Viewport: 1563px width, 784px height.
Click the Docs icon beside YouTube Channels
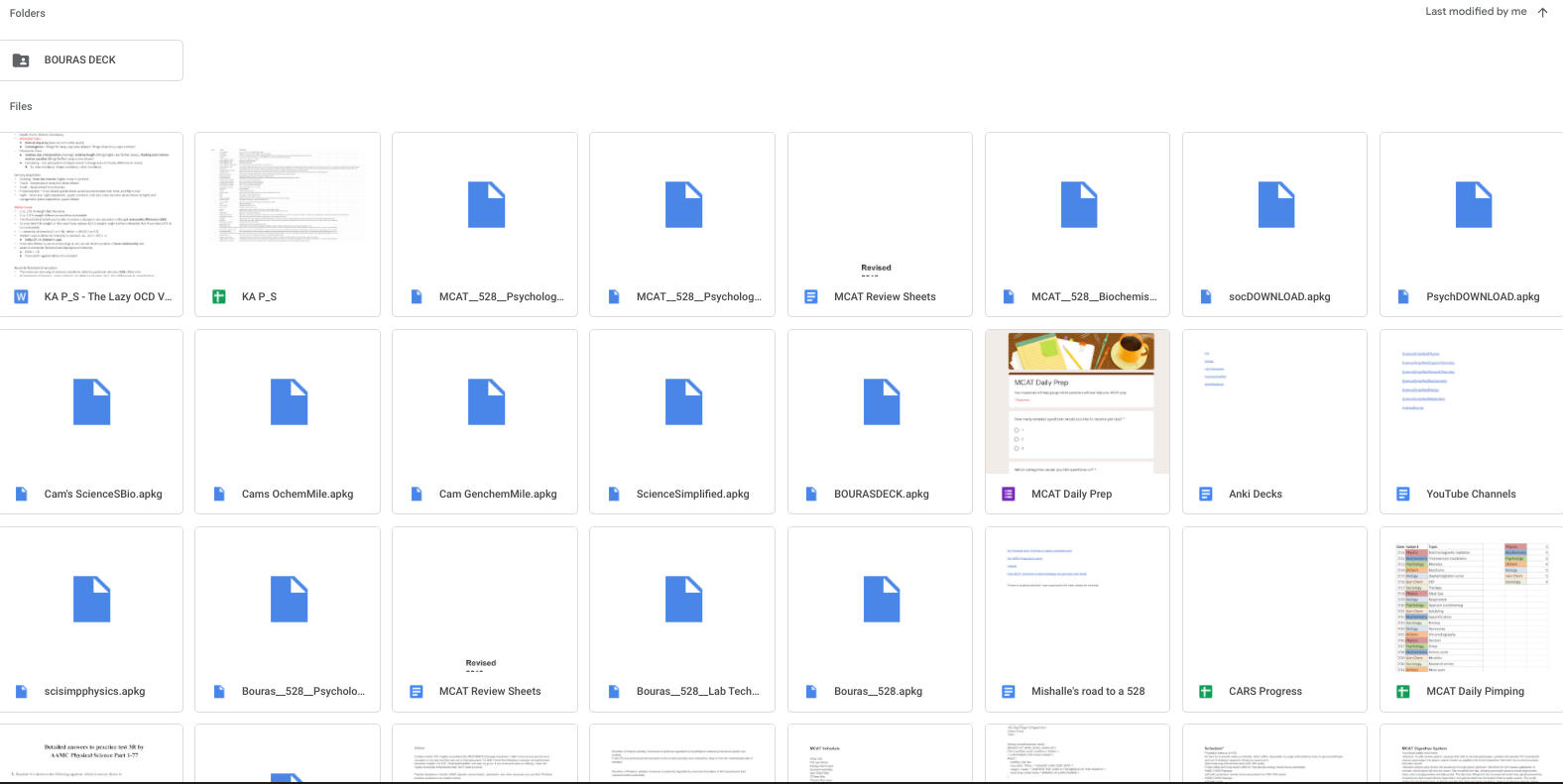[1403, 494]
